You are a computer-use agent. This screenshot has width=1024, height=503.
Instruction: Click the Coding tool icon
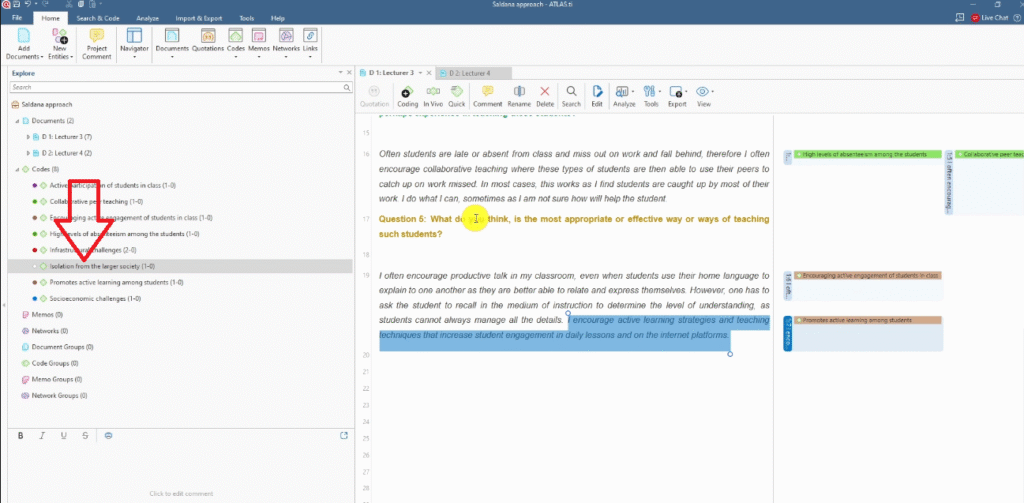[408, 92]
